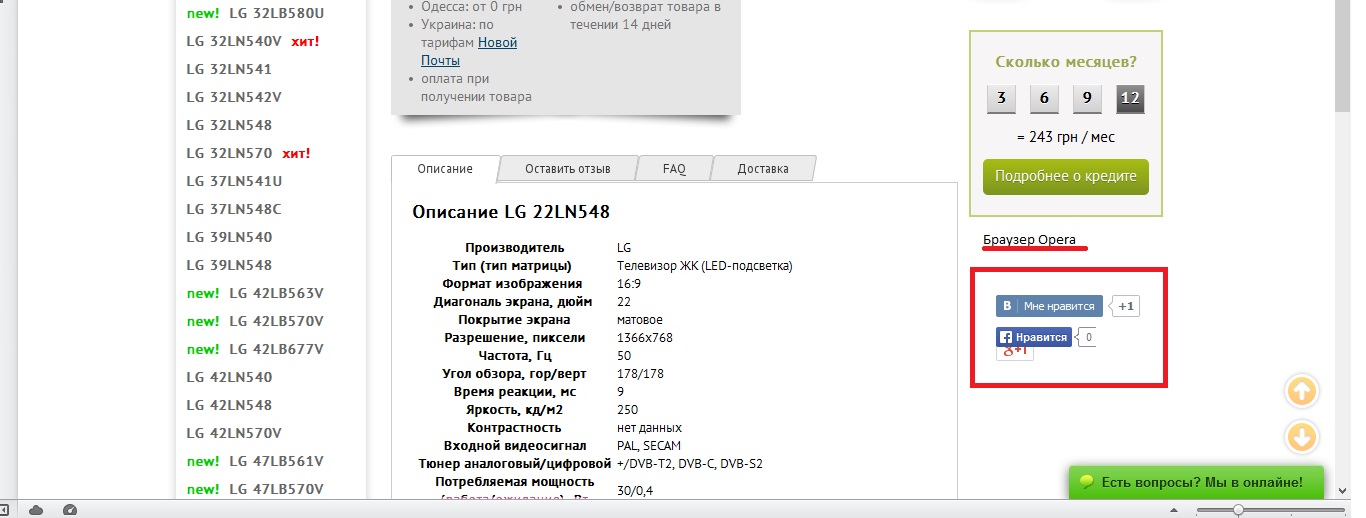Open LG 32LN541 model link
This screenshot has width=1366, height=518.
pos(229,69)
